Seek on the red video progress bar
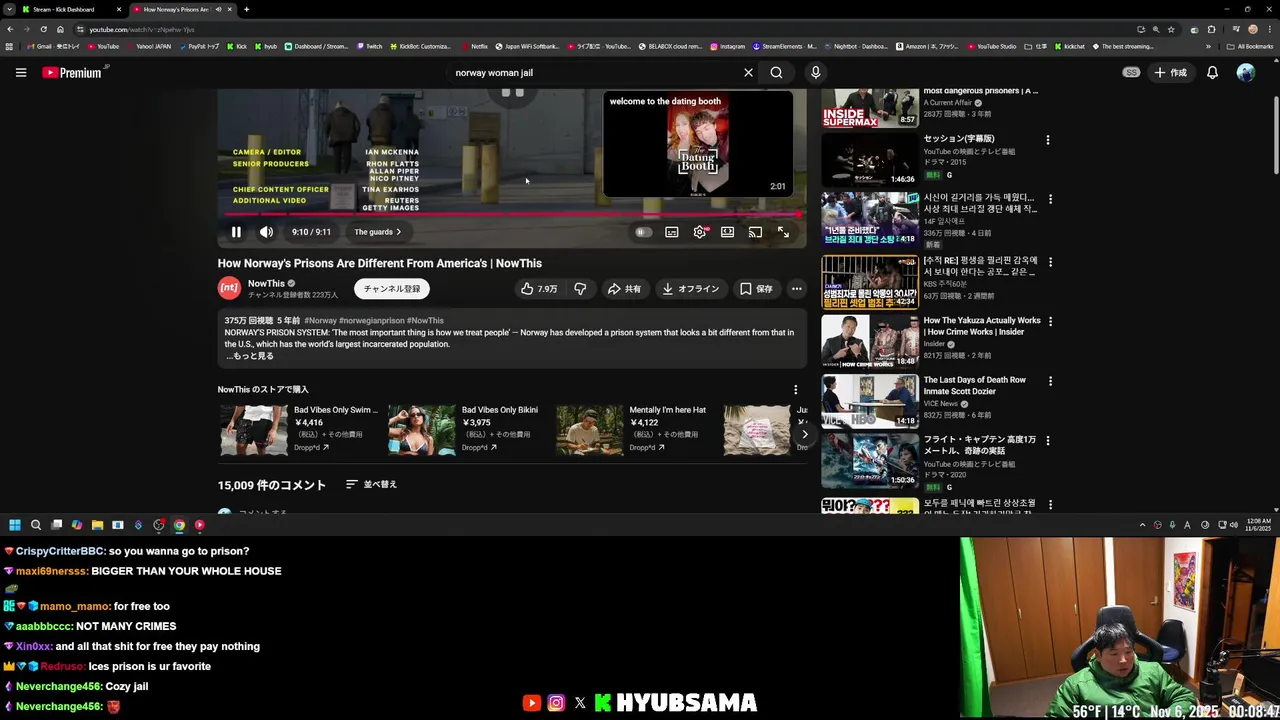1280x720 pixels. point(512,214)
